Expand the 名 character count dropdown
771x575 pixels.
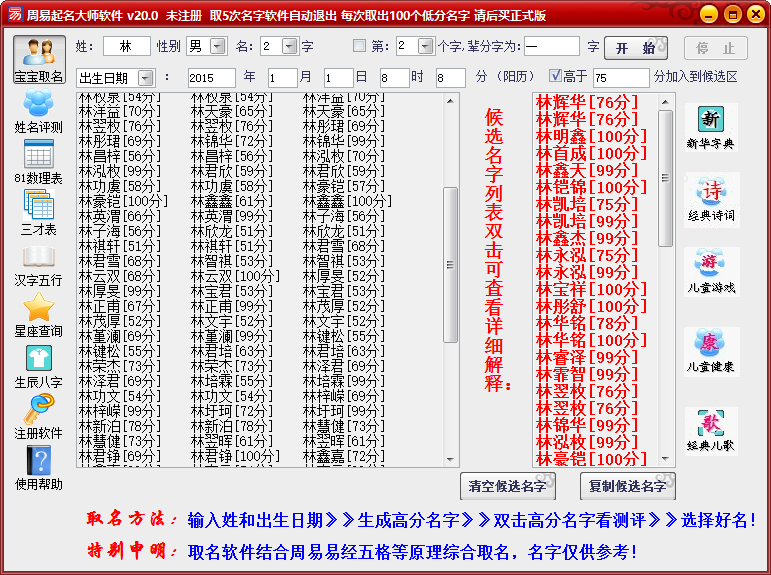point(289,47)
